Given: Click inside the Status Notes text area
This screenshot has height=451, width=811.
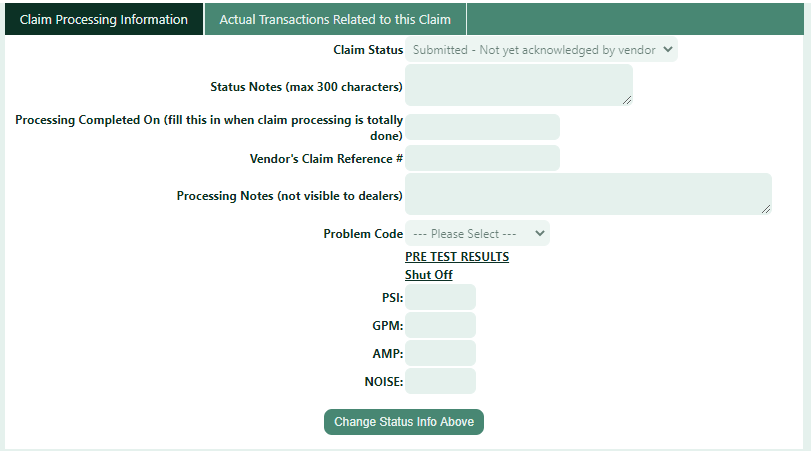Looking at the screenshot, I should 517,85.
